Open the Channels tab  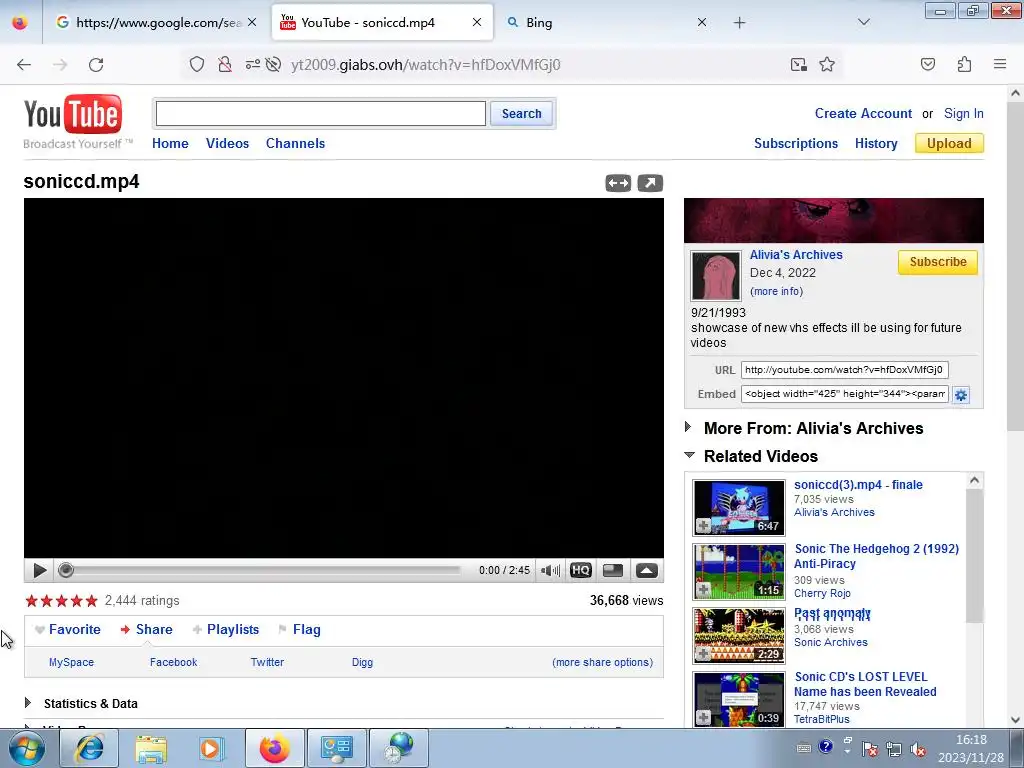(295, 144)
